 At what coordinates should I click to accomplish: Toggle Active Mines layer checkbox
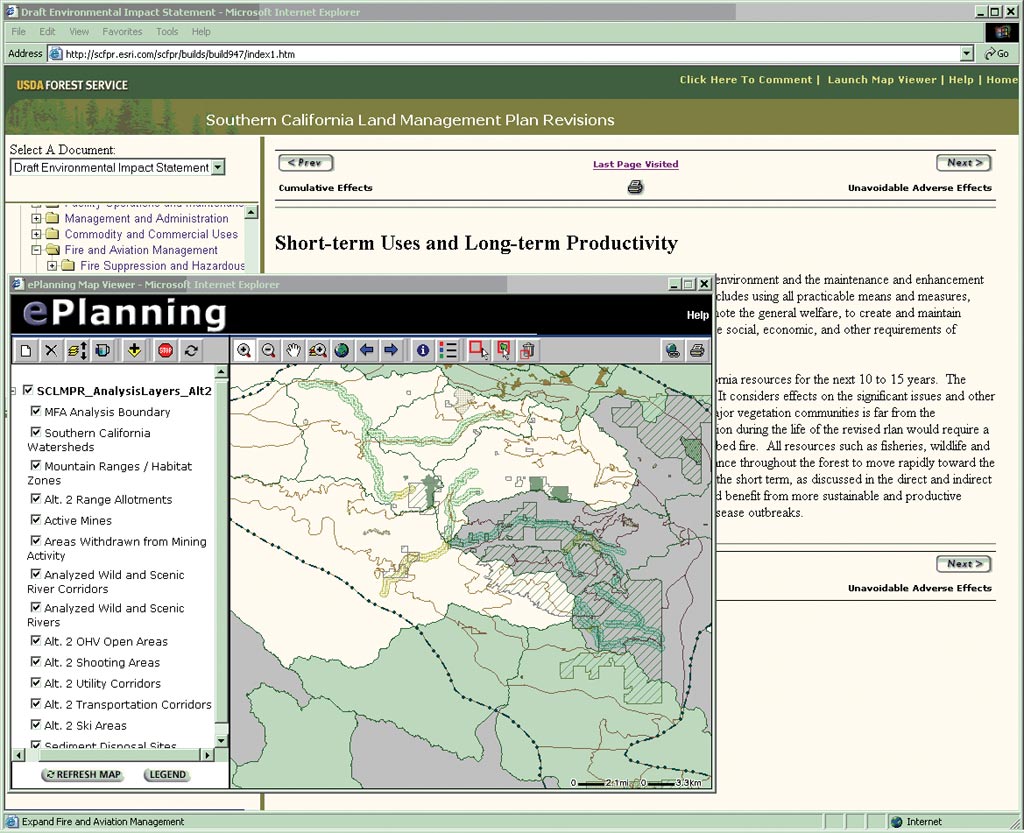[x=36, y=519]
